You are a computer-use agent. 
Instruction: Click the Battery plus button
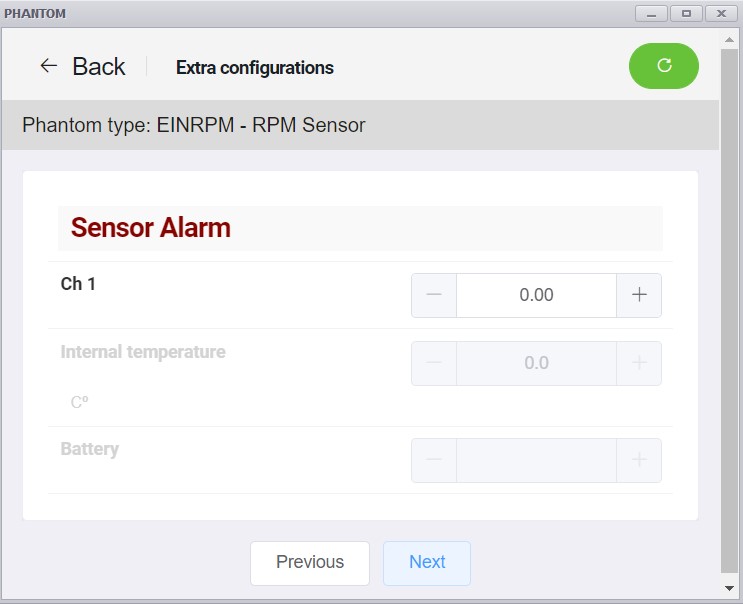coord(639,460)
